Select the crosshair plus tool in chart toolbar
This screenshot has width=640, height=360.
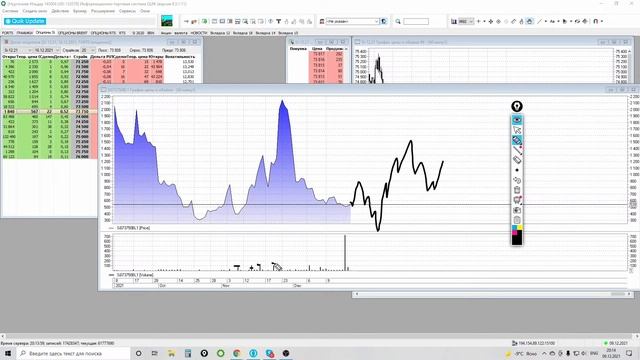pos(479,21)
